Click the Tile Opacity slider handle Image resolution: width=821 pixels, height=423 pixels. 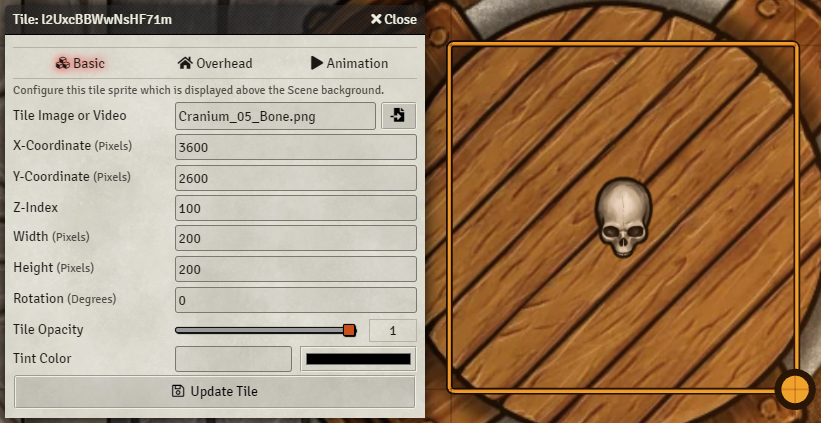350,330
